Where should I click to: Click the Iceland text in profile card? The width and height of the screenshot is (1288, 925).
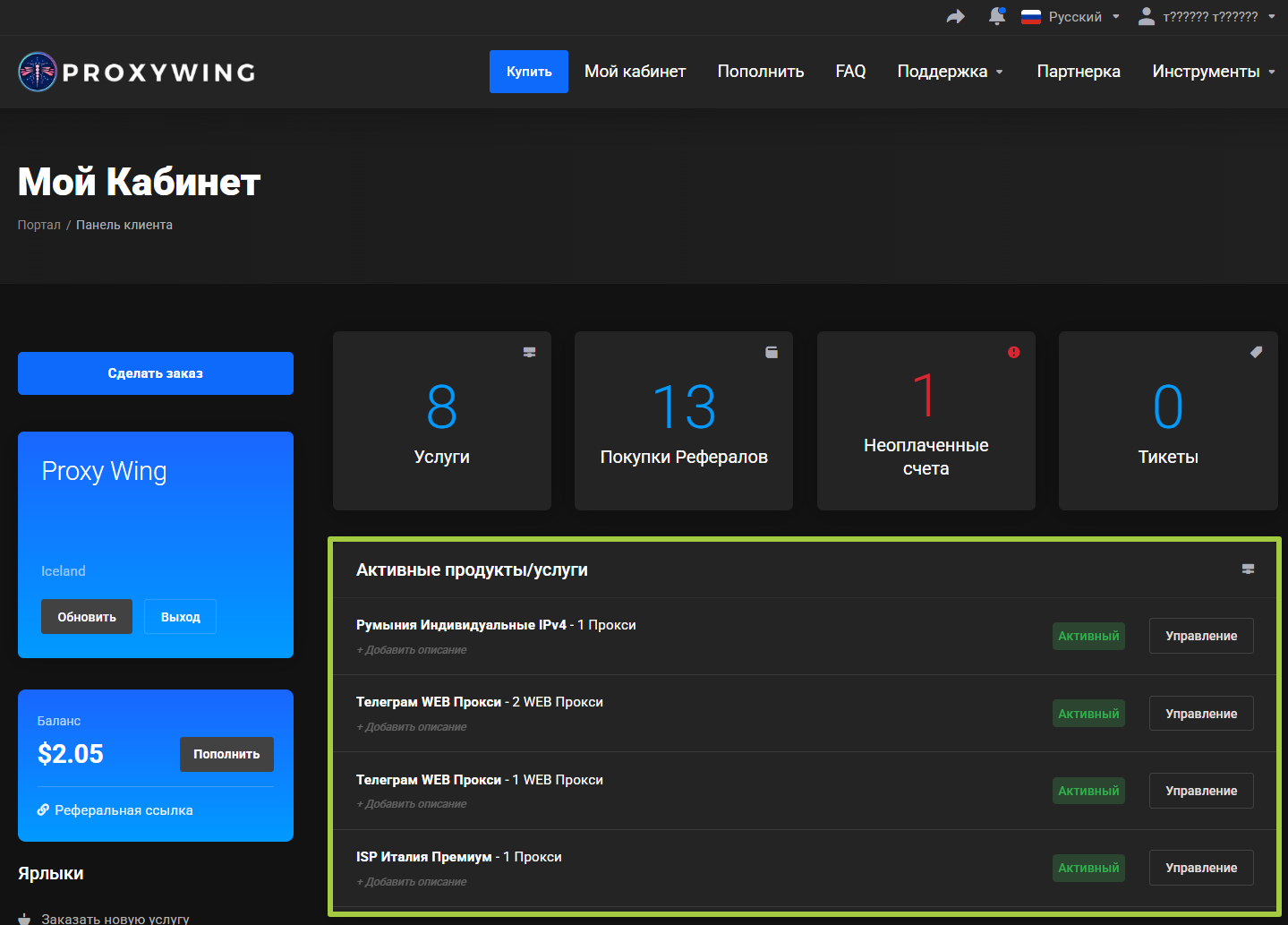64,571
